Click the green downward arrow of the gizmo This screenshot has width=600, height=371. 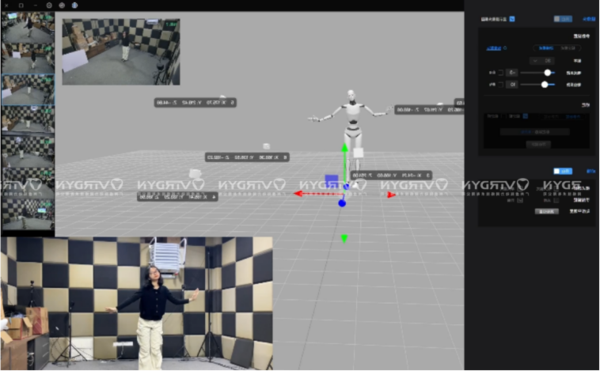[x=344, y=239]
